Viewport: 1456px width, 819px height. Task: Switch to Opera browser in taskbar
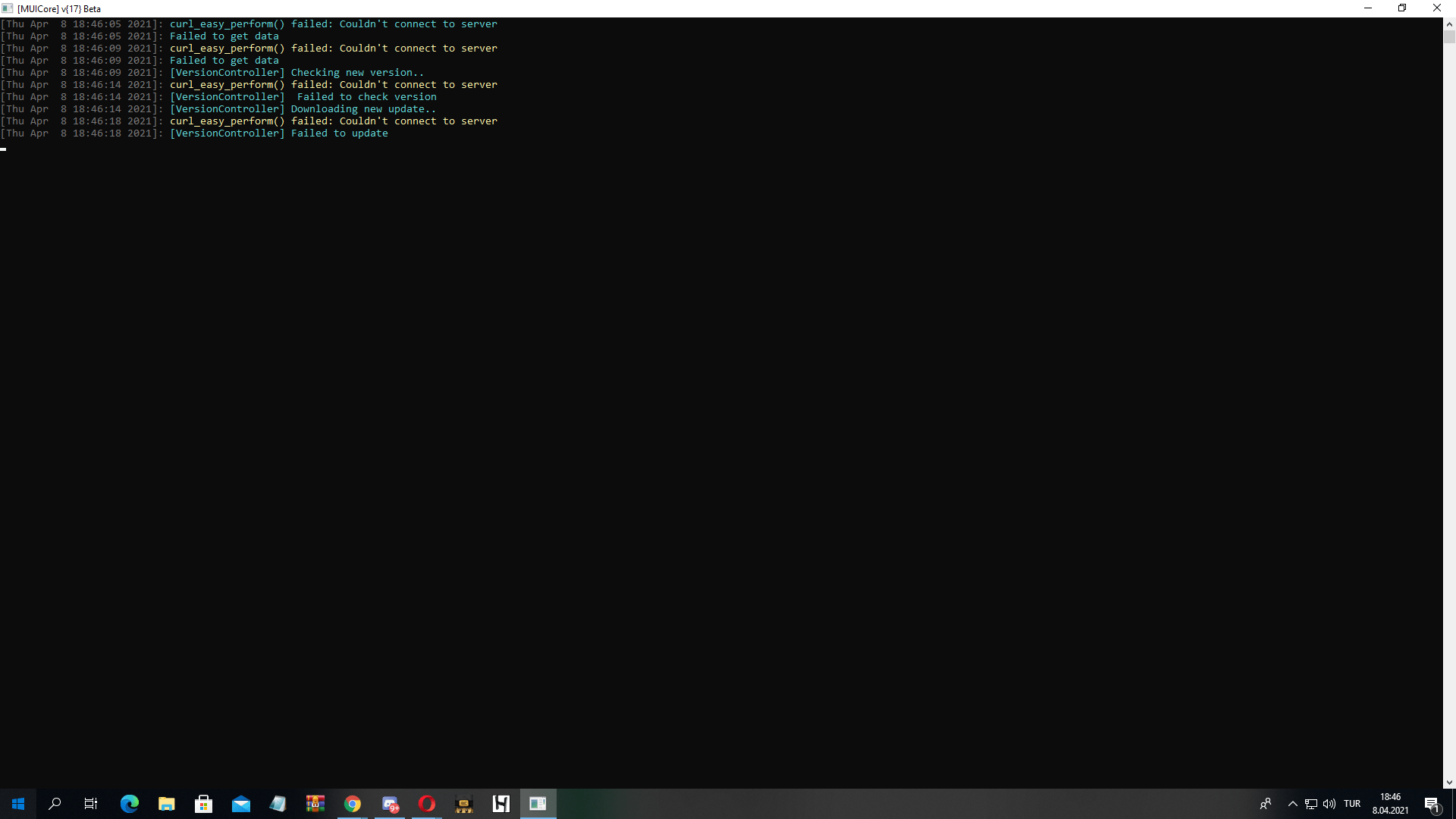(x=427, y=804)
